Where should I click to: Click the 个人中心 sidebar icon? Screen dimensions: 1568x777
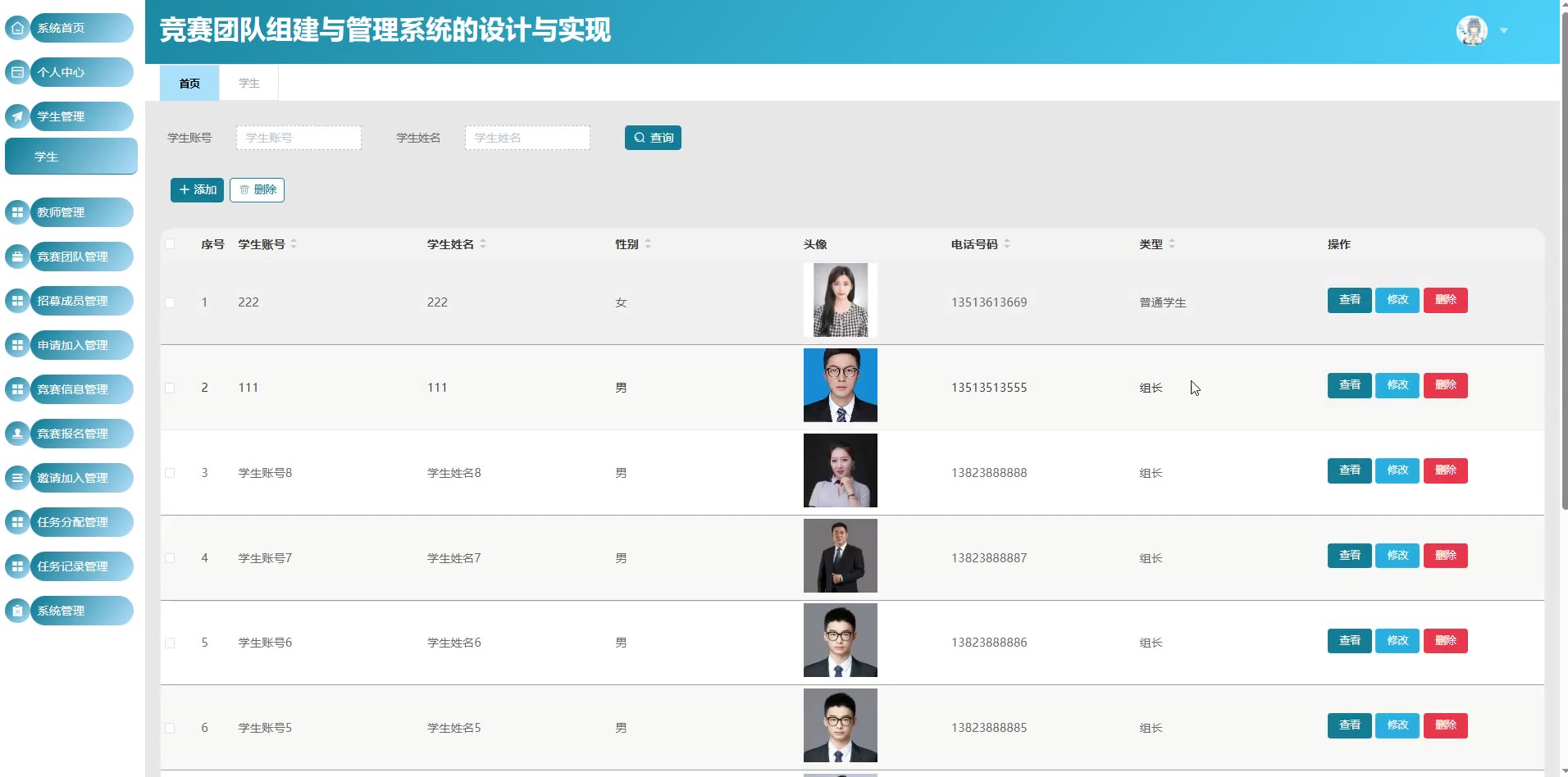pyautogui.click(x=17, y=72)
